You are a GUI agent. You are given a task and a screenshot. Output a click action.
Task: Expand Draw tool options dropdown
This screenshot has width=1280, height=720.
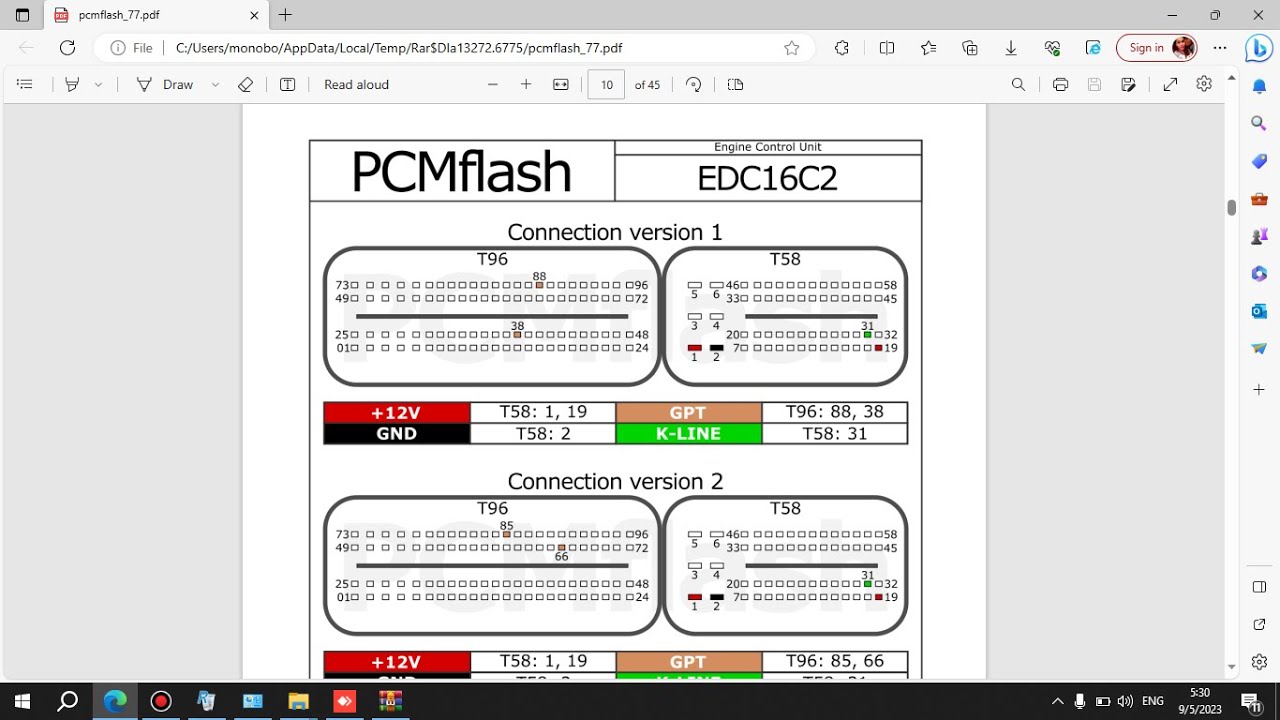click(x=215, y=85)
